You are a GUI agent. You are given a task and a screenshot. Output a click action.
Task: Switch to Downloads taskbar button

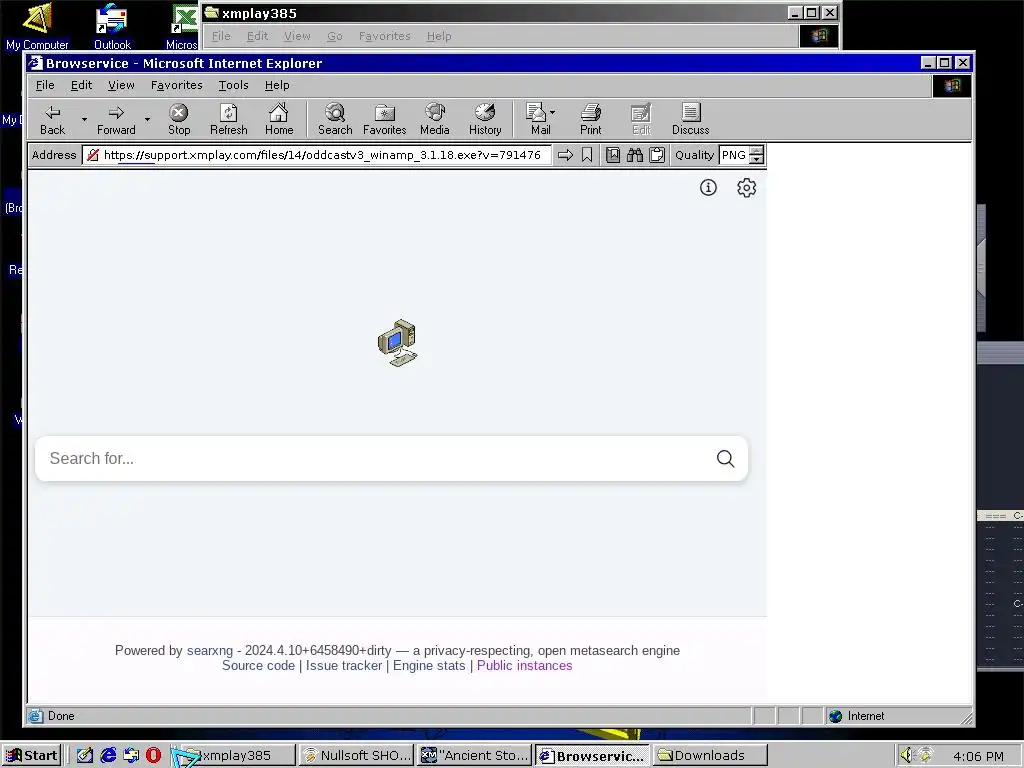[710, 756]
